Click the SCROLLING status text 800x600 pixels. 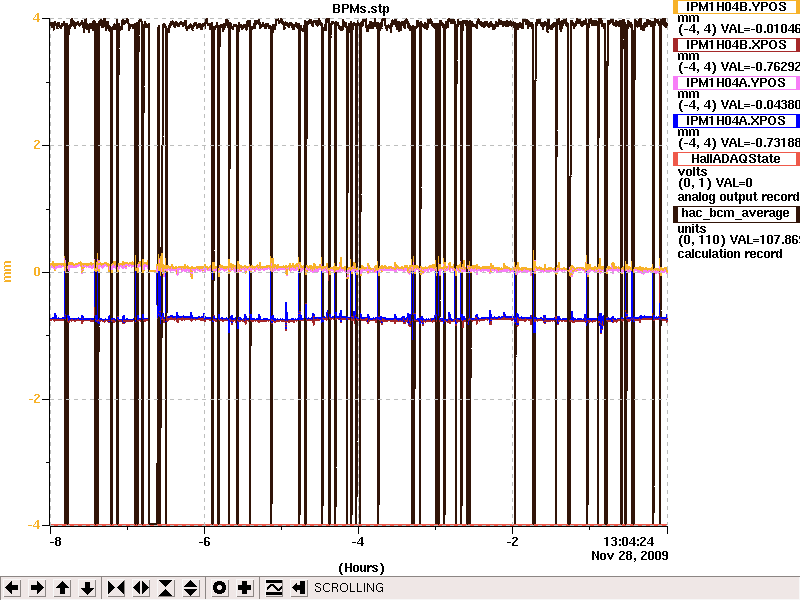(348, 588)
